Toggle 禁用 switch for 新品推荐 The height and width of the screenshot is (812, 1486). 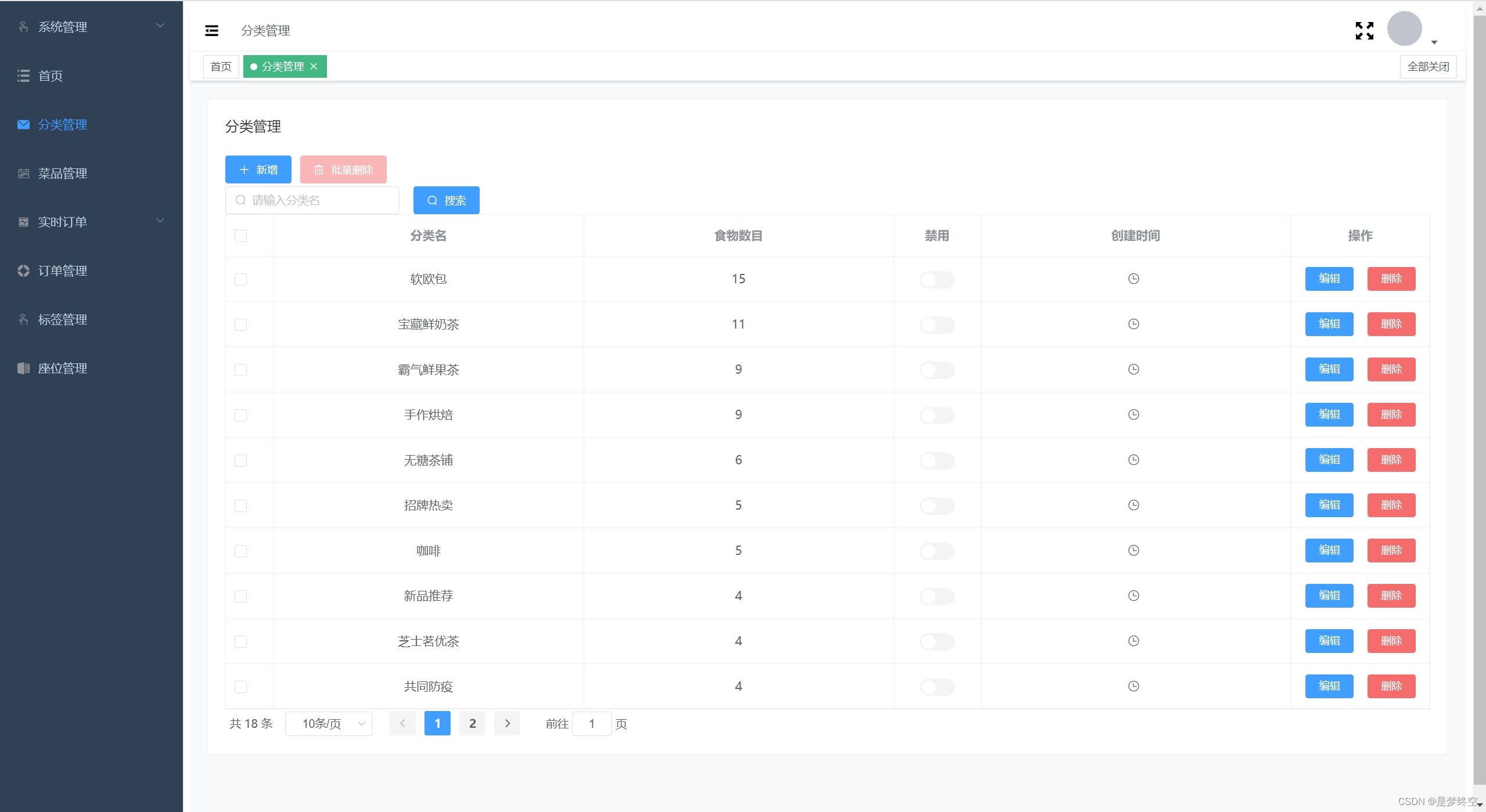[937, 596]
